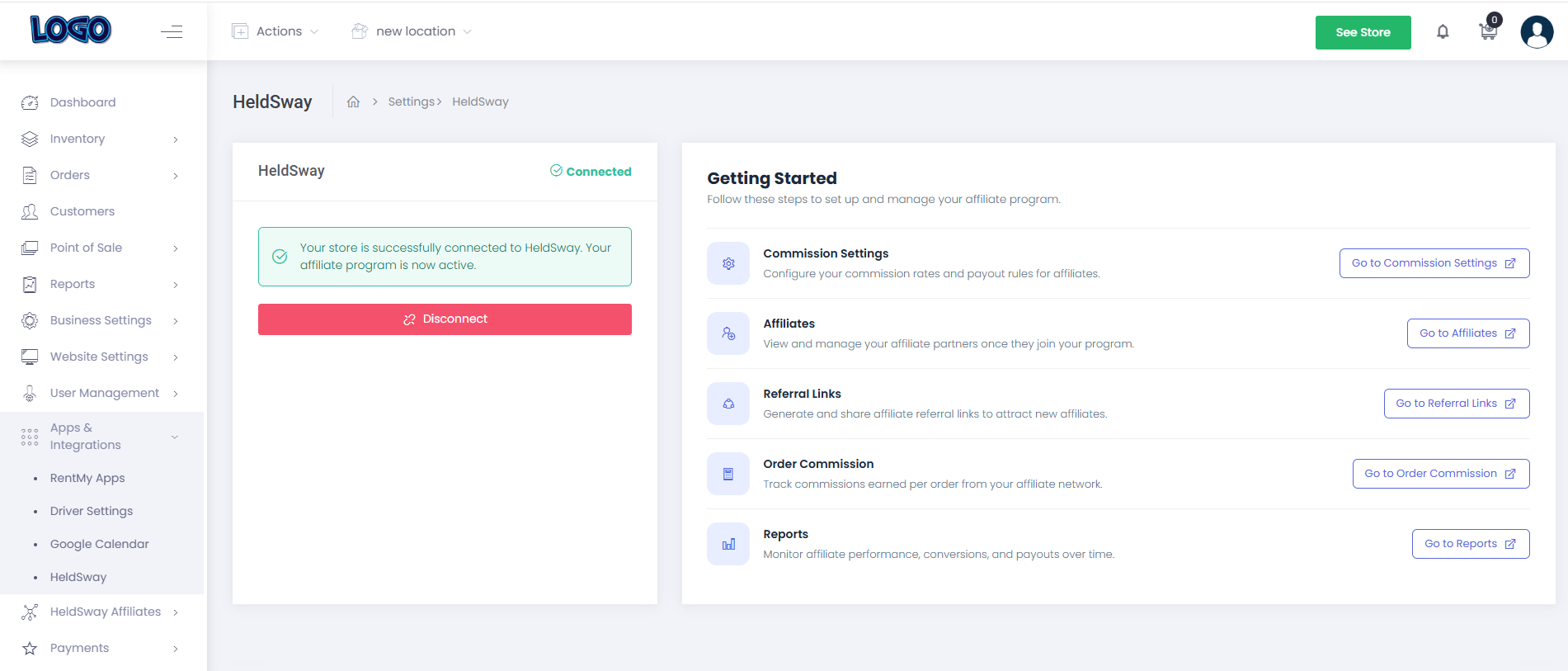Click the green Connected status label
1568x671 pixels.
591,171
